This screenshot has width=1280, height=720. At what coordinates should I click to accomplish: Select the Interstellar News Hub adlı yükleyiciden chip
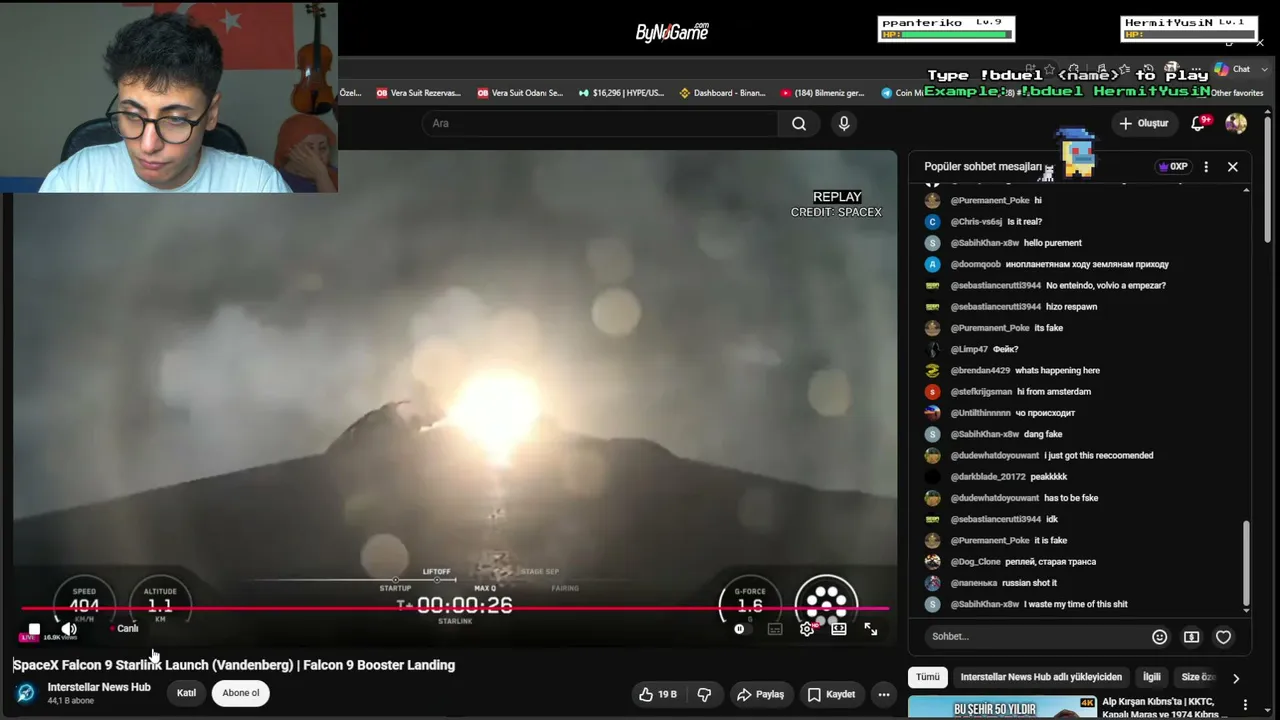pyautogui.click(x=1041, y=677)
